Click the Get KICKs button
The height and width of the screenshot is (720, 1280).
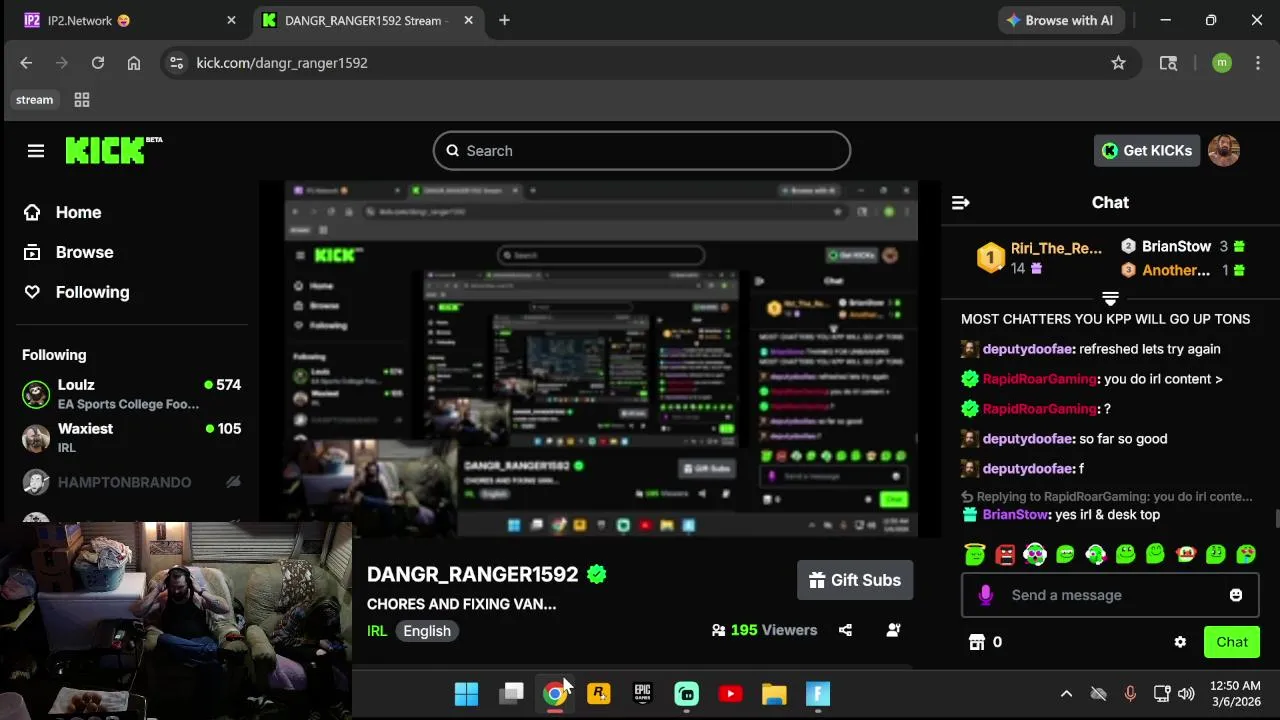click(1146, 151)
